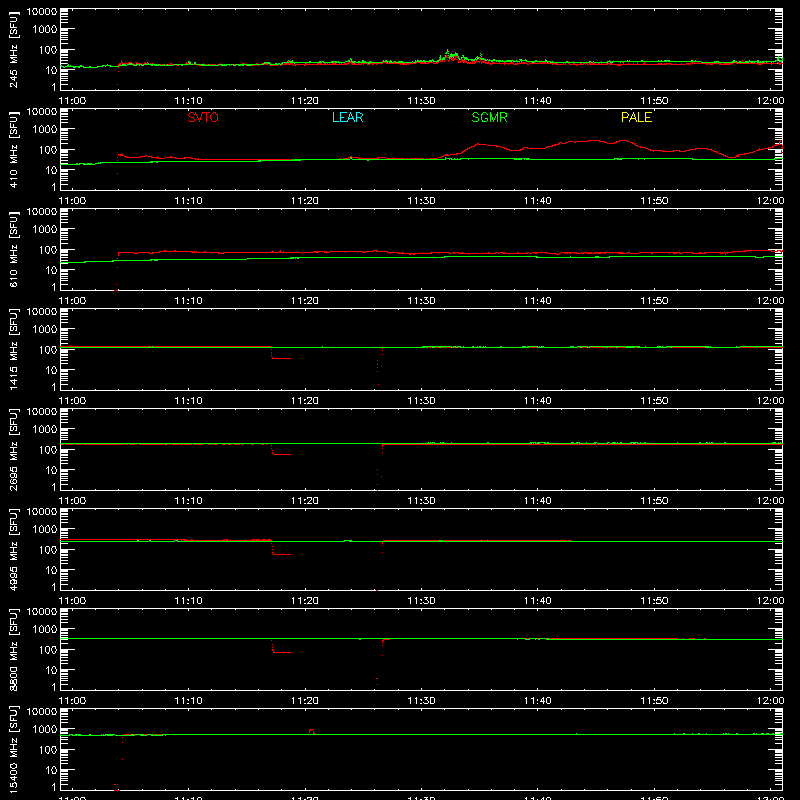Viewport: 800px width, 800px height.
Task: Click the 11:00 time label under 8800 MHz panel
Action: coord(72,701)
